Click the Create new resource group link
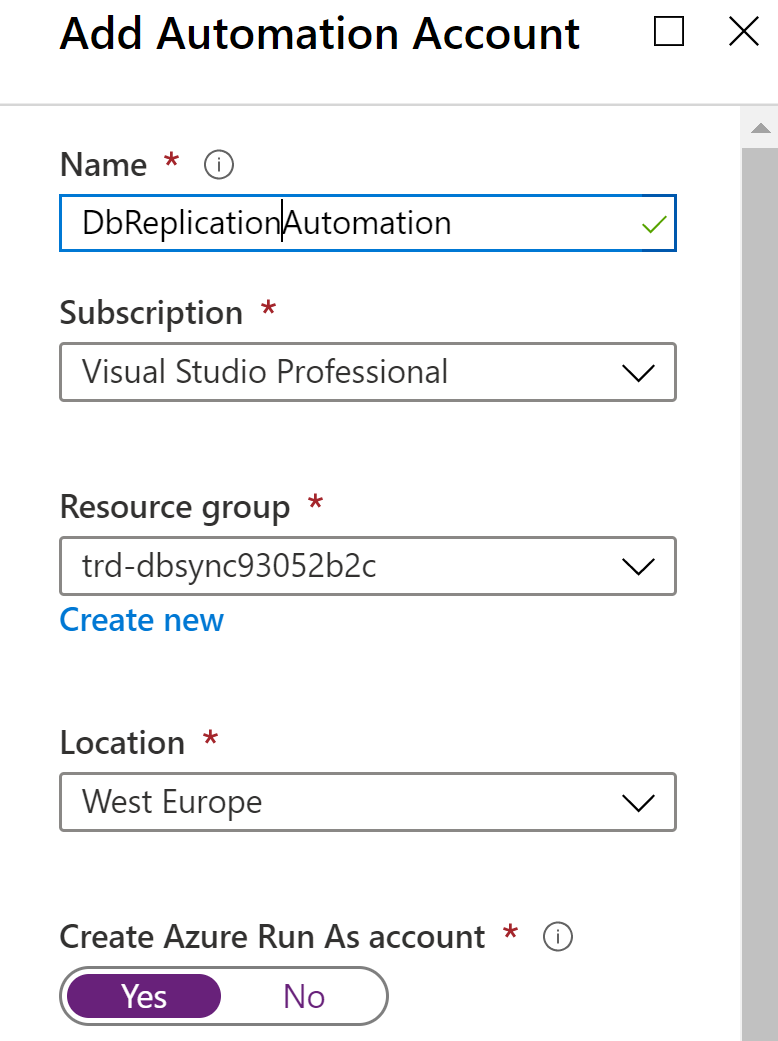The height and width of the screenshot is (1041, 778). pos(142,620)
